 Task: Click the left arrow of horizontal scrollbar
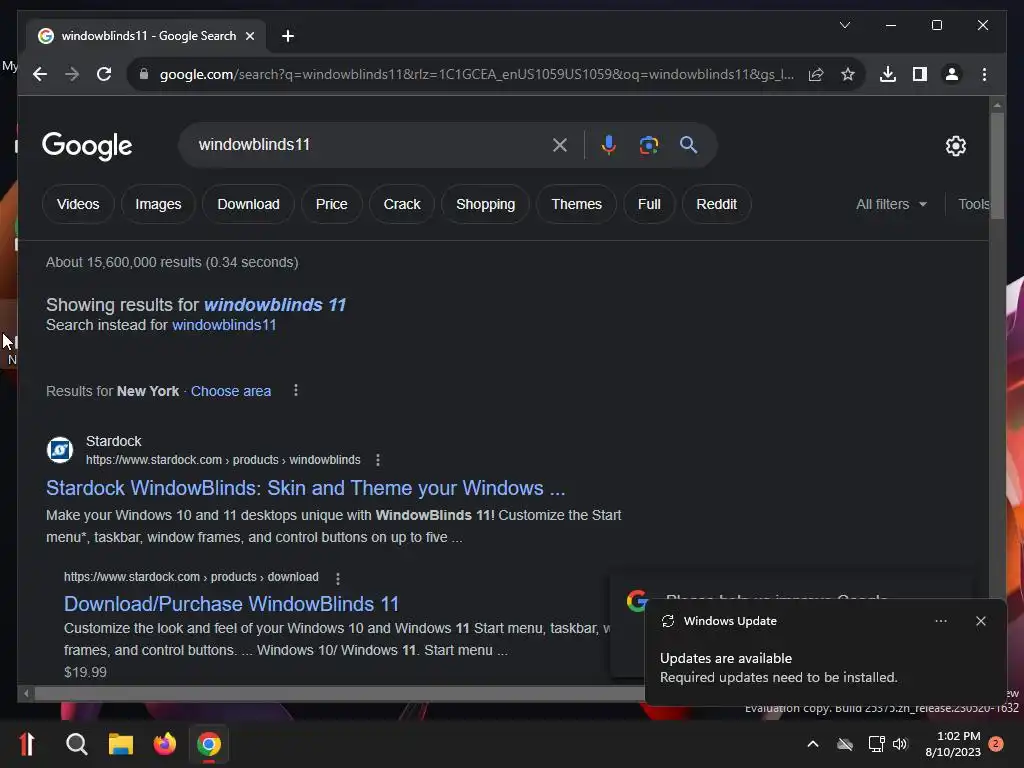(x=26, y=694)
